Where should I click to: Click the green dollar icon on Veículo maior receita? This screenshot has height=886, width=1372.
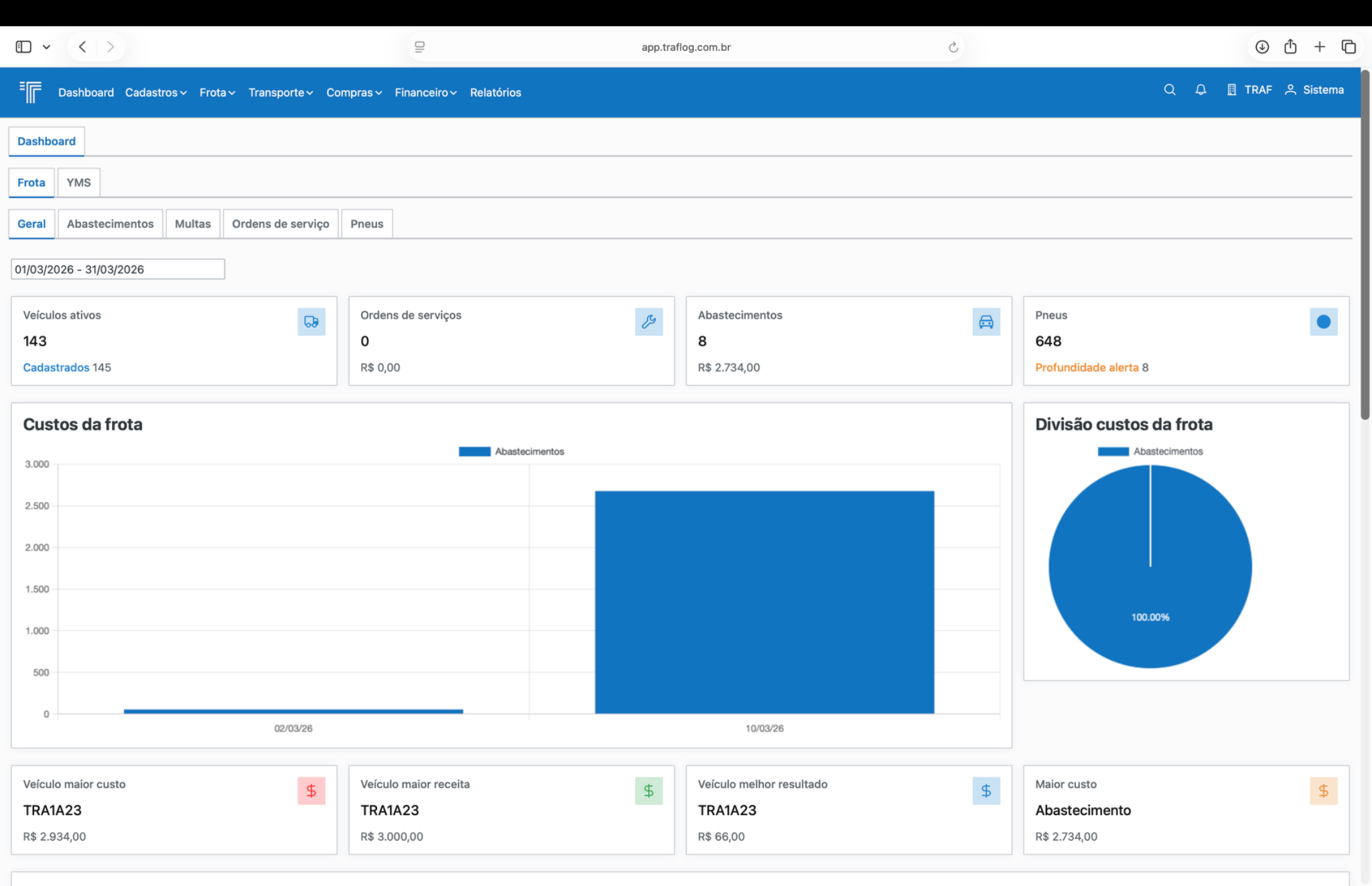(x=648, y=791)
